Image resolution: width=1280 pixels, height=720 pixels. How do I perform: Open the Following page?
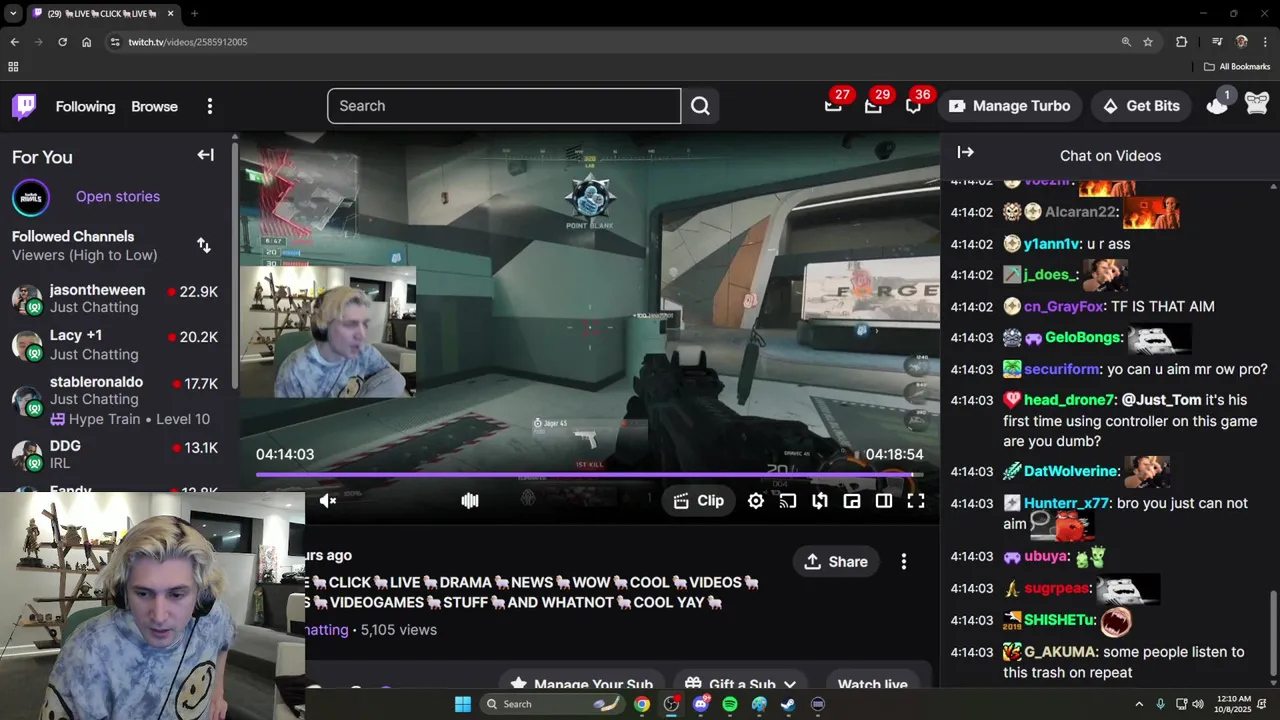click(85, 106)
